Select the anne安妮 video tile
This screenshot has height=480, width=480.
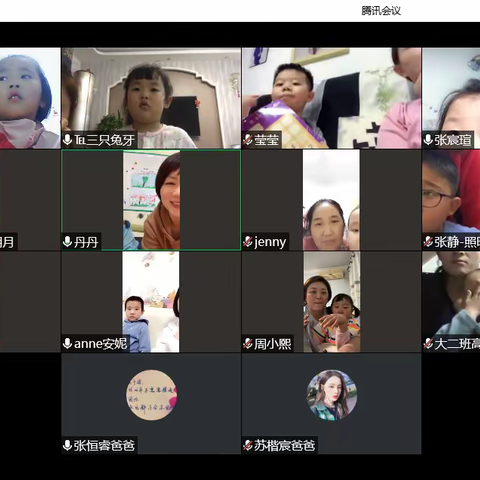coord(151,302)
